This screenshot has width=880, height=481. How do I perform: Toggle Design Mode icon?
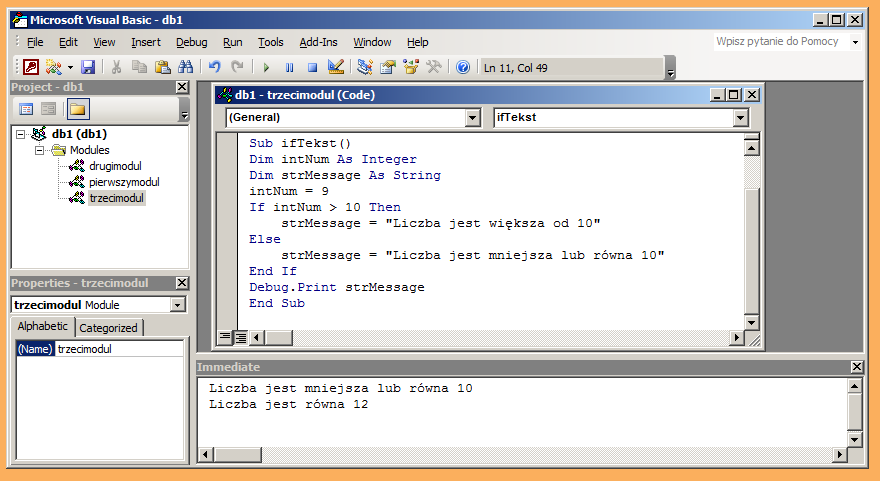(x=336, y=67)
